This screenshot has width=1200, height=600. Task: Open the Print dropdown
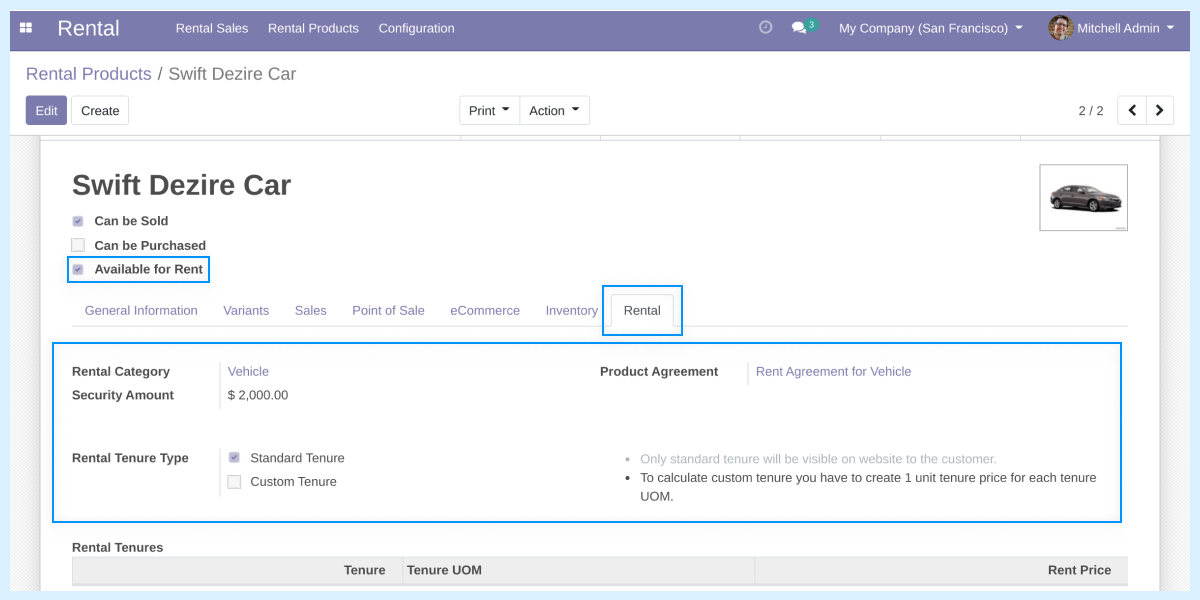[x=489, y=110]
